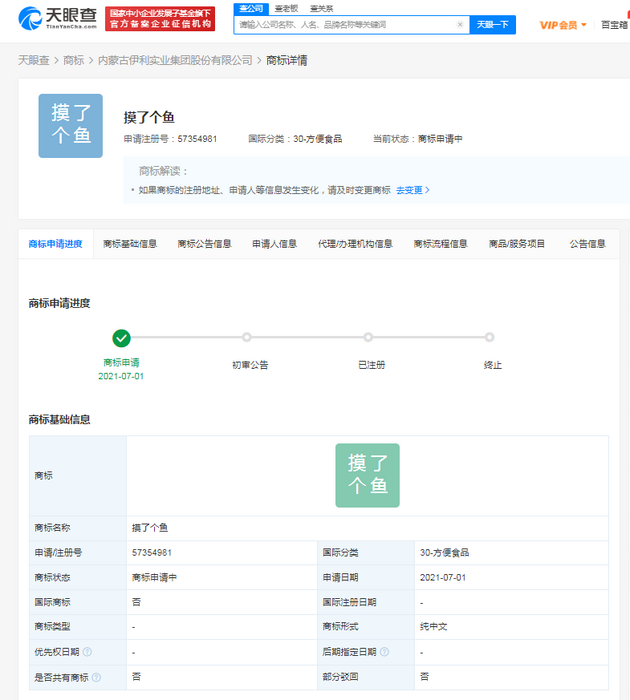Click the green checkmark progress step

point(121,338)
